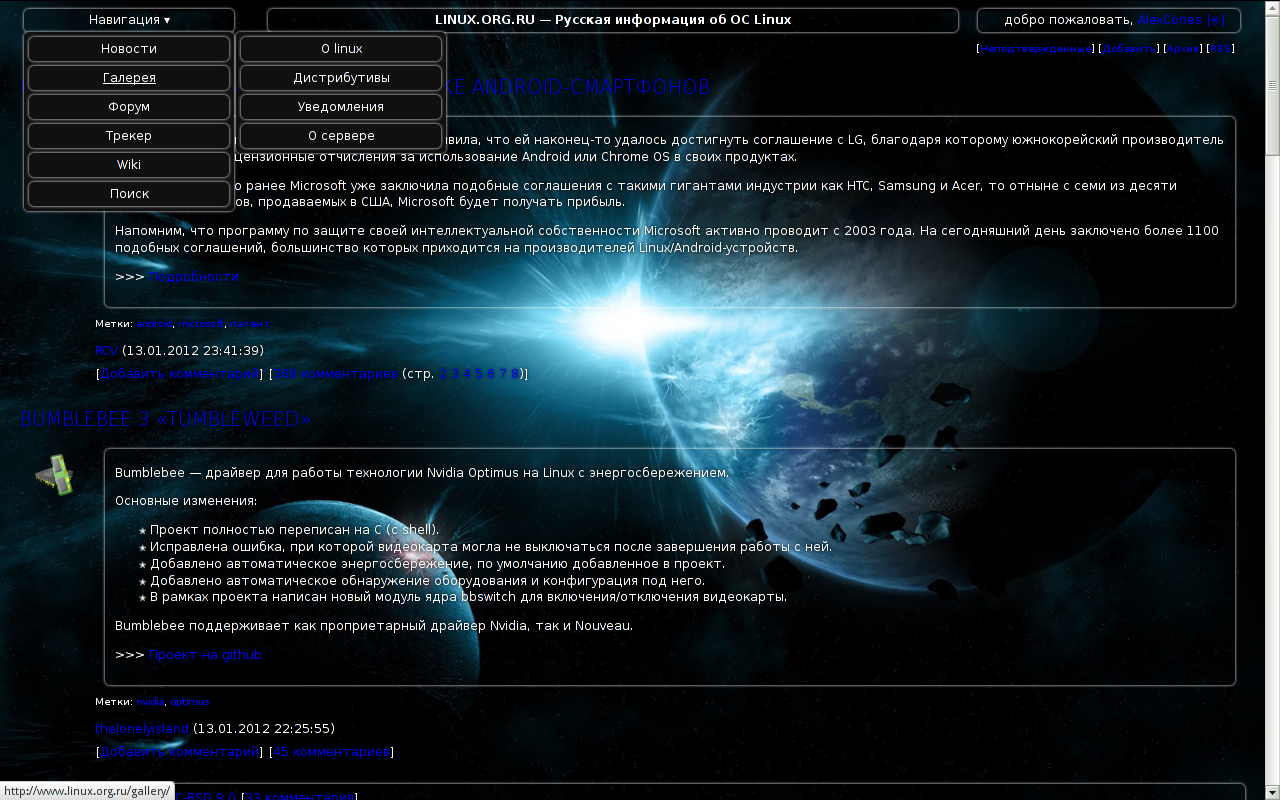Open thelonelyisland author profile

(142, 729)
